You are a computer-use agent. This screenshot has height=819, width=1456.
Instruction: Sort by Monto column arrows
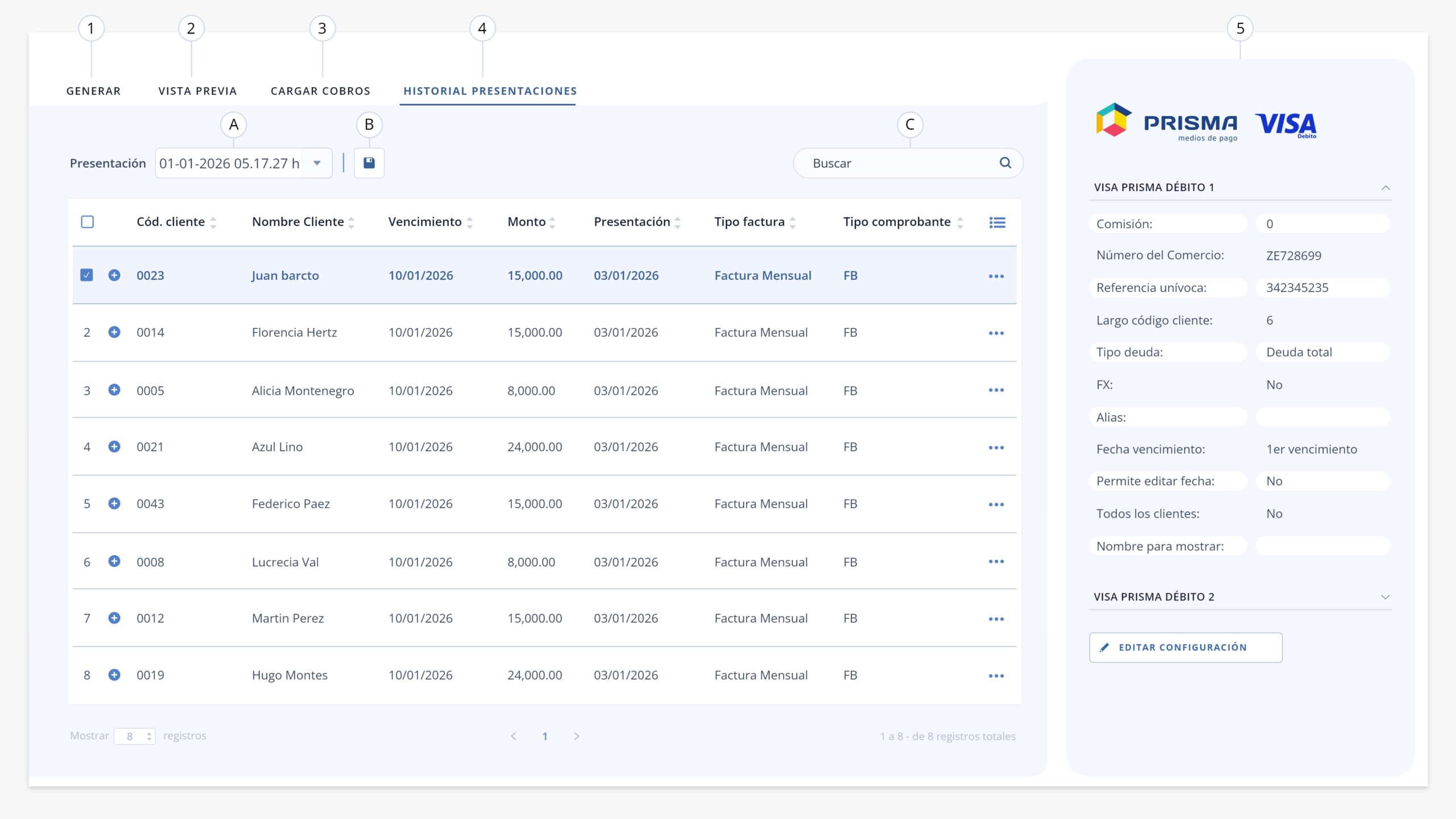[x=552, y=222]
